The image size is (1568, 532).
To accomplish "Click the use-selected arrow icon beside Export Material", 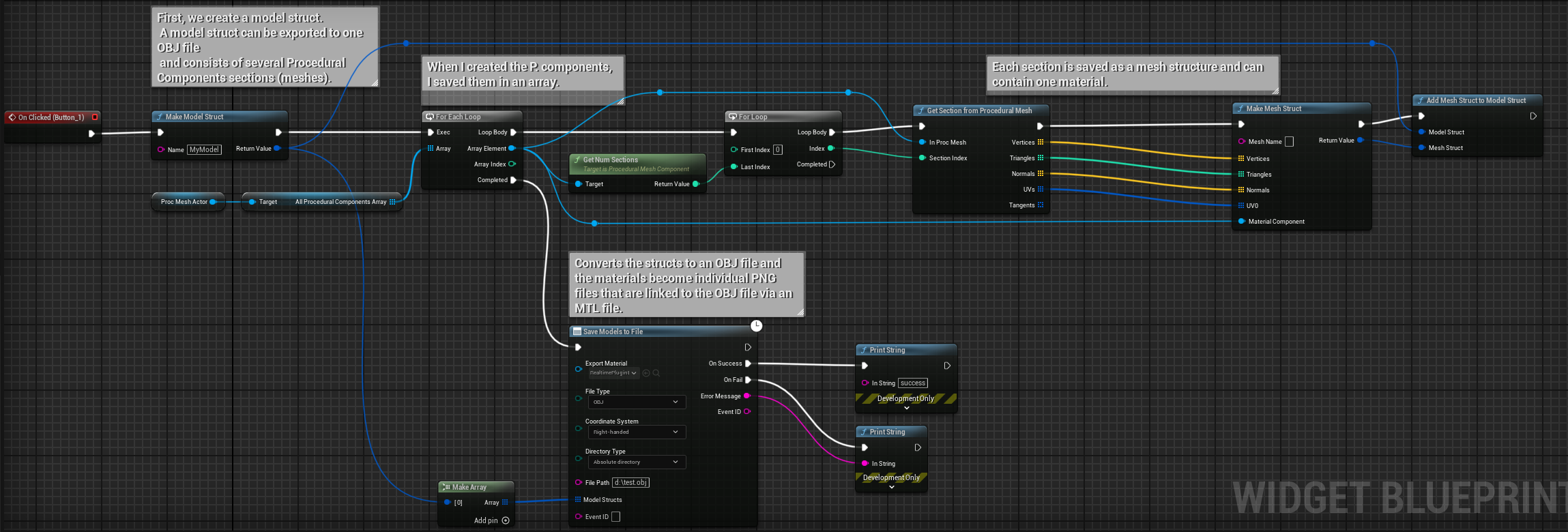I will click(x=646, y=373).
